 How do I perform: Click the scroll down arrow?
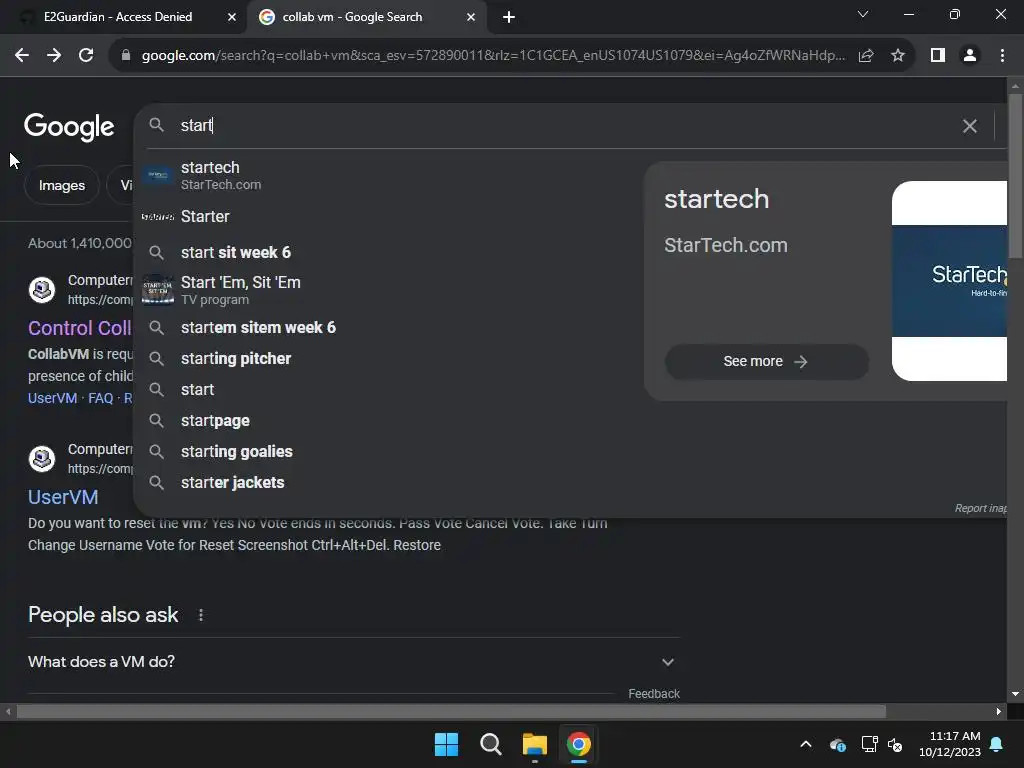click(x=1016, y=694)
